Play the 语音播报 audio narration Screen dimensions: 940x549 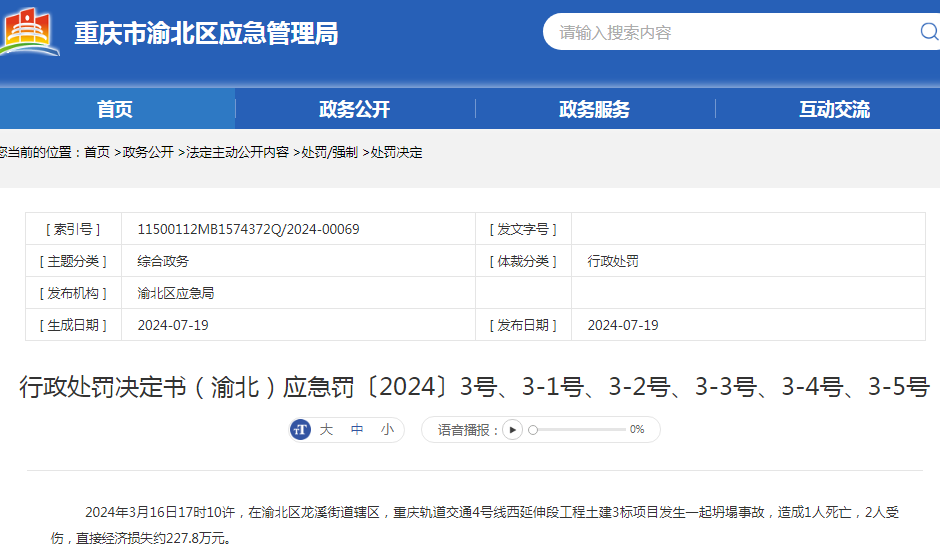(x=512, y=430)
